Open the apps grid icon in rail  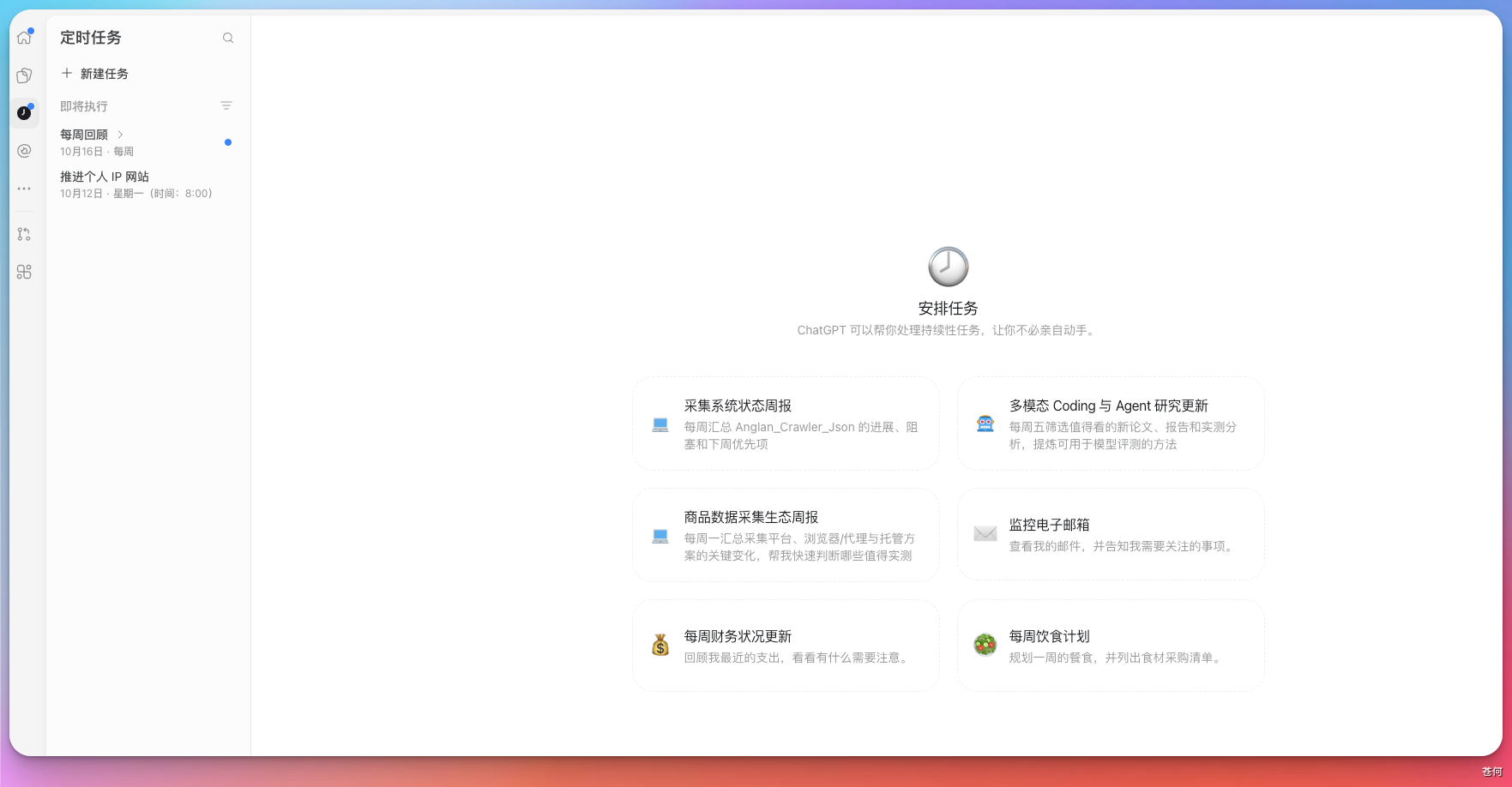pyautogui.click(x=24, y=272)
